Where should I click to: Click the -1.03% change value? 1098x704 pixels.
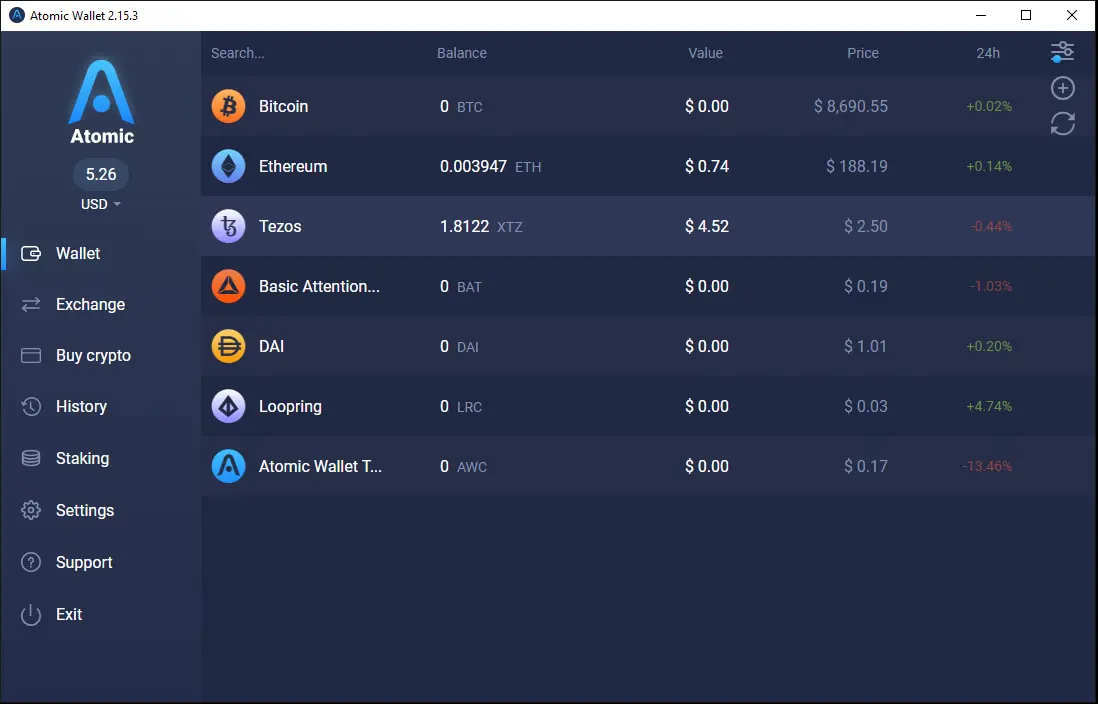[x=991, y=287]
